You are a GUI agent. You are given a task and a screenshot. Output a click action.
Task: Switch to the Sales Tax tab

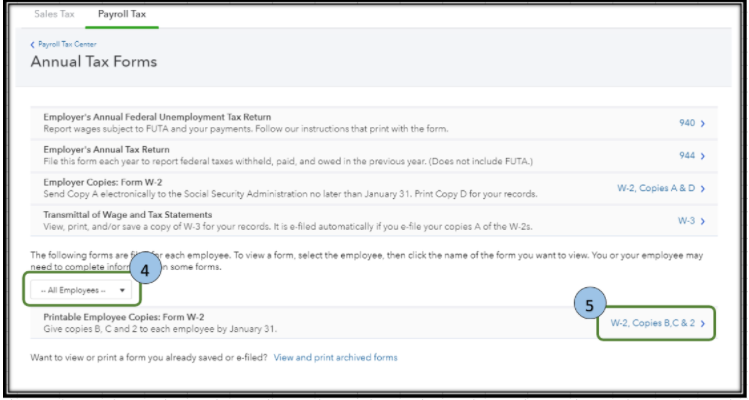[x=53, y=15]
